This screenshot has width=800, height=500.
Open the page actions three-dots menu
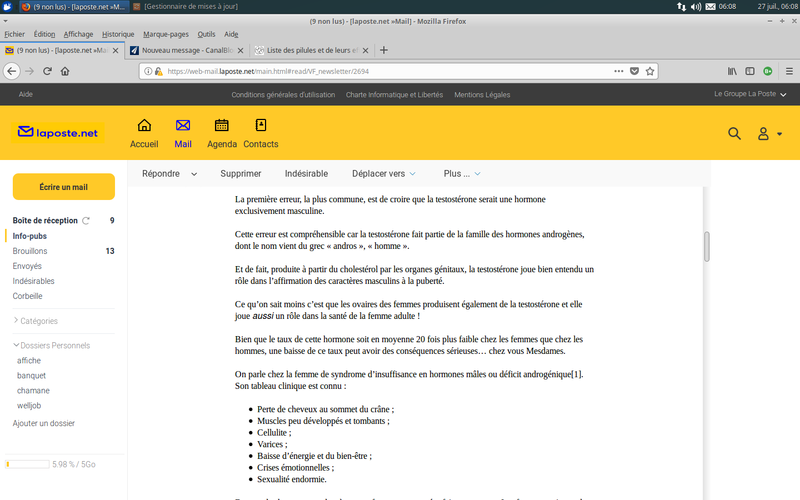(x=619, y=71)
